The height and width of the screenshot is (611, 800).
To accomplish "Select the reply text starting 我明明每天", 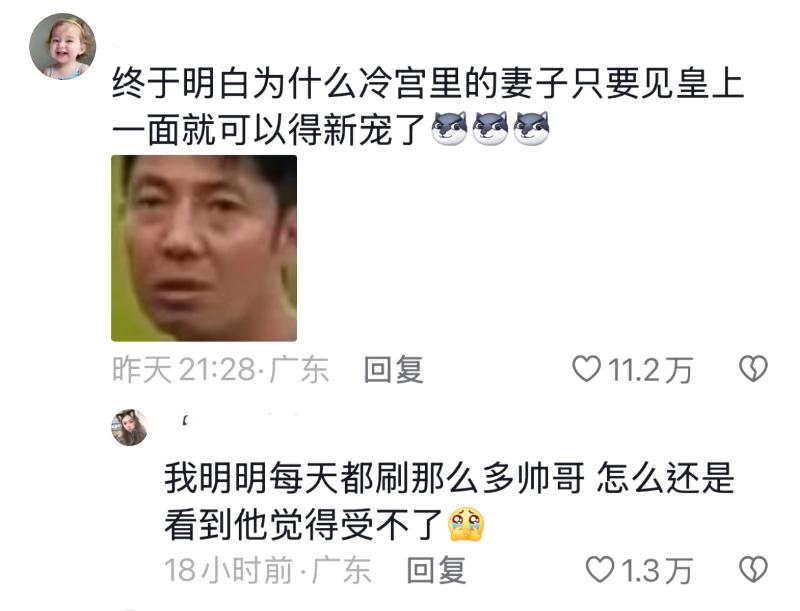I will (449, 501).
